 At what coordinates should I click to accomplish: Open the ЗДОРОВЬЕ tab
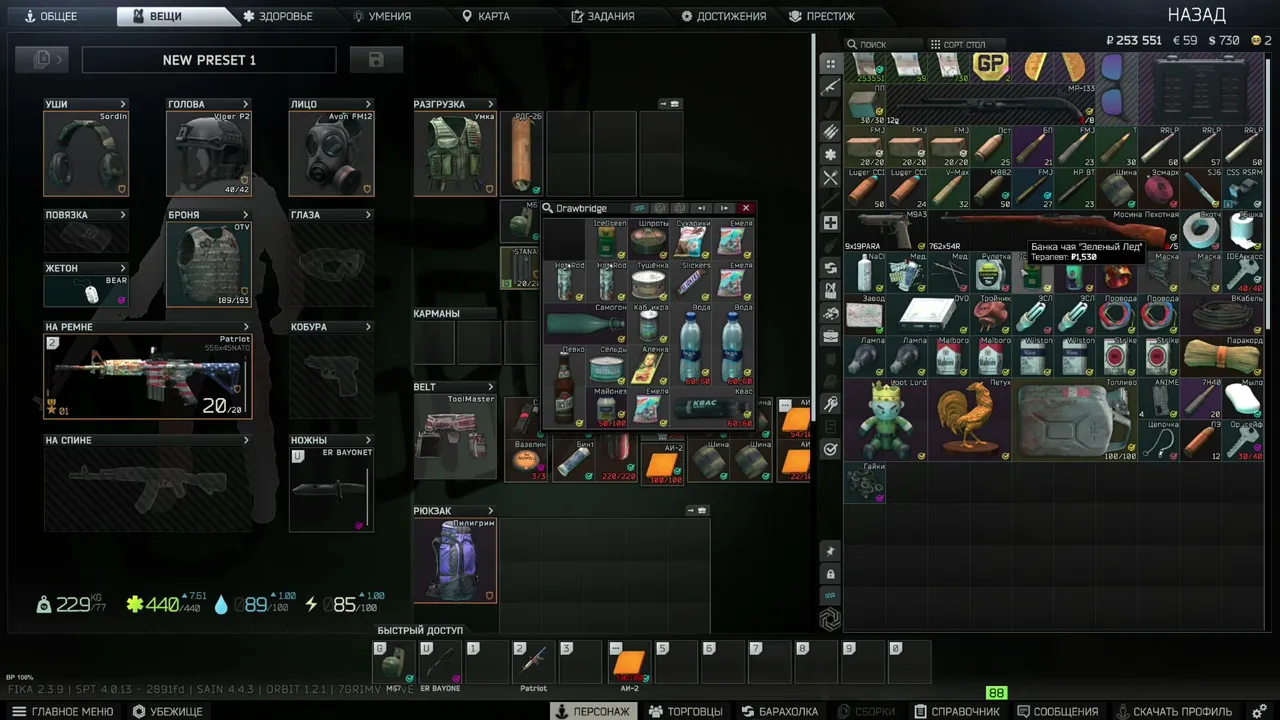278,16
